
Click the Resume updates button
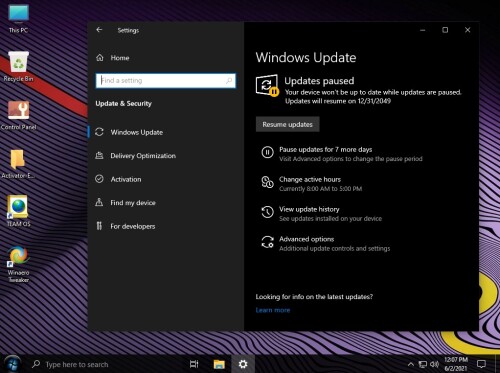point(287,124)
